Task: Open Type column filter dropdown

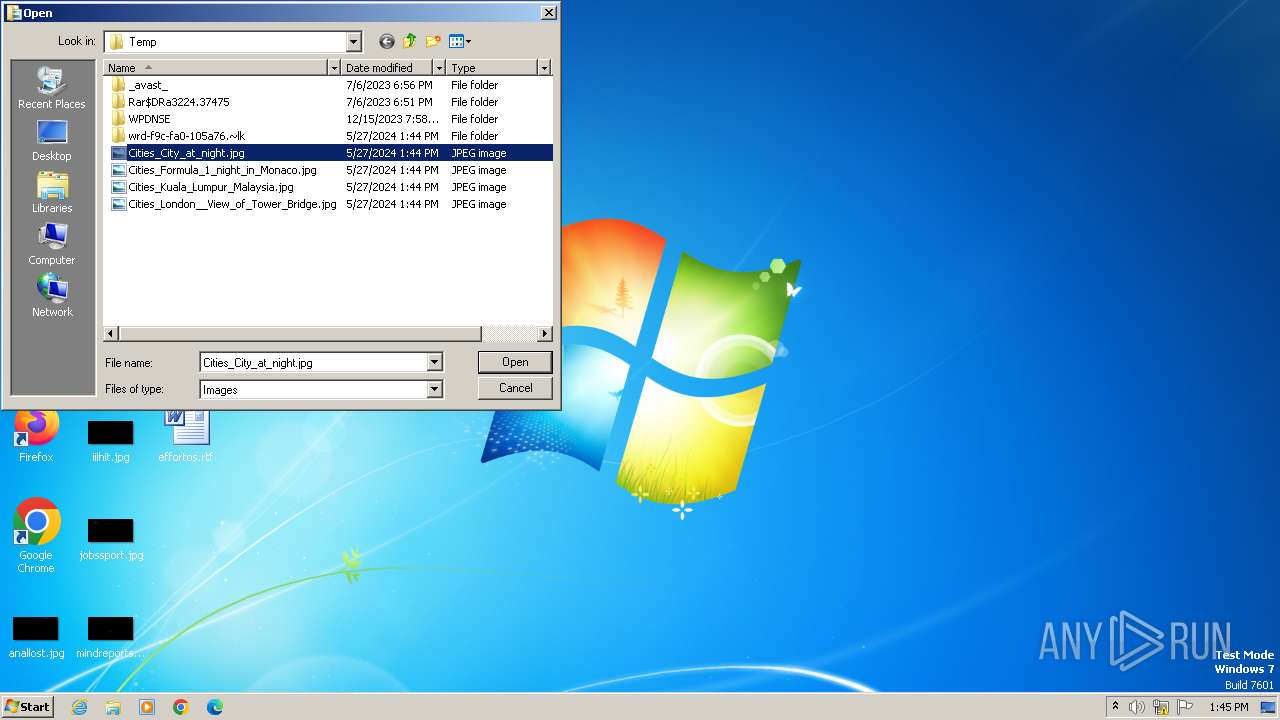Action: click(x=544, y=67)
